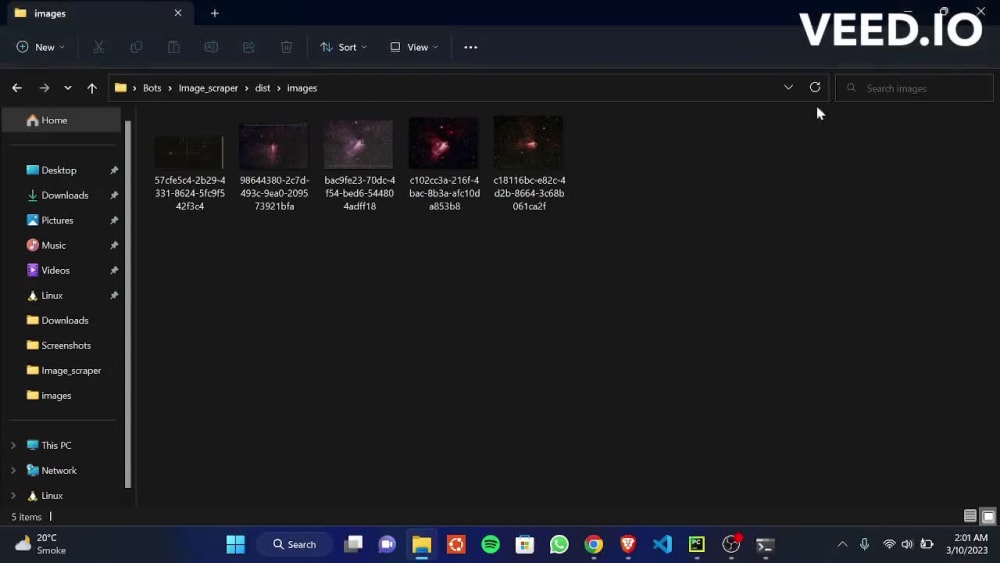The height and width of the screenshot is (563, 1000).
Task: Go forward with the right arrow
Action: pyautogui.click(x=44, y=88)
